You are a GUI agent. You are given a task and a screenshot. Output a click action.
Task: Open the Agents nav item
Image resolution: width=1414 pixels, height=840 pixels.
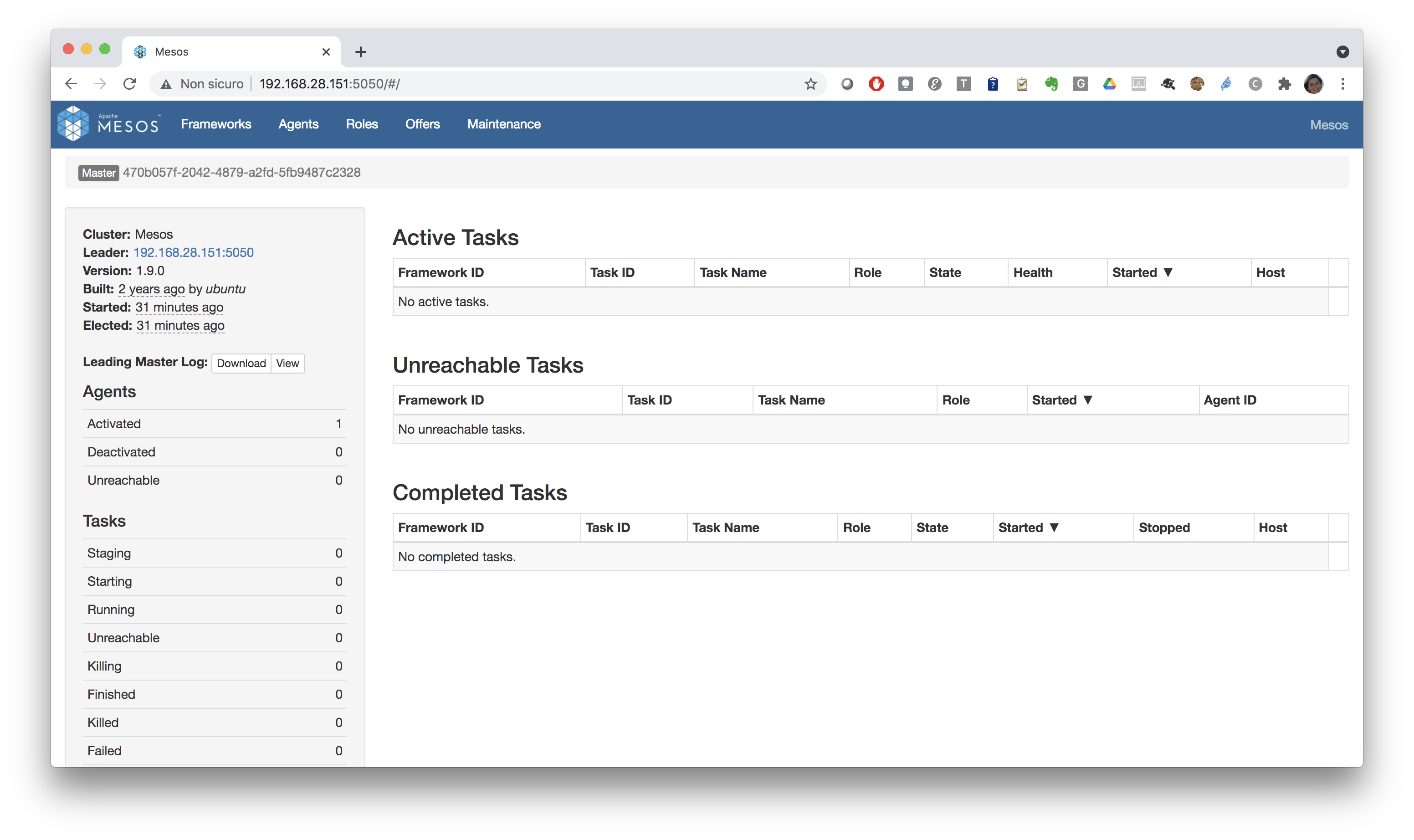[x=298, y=124]
